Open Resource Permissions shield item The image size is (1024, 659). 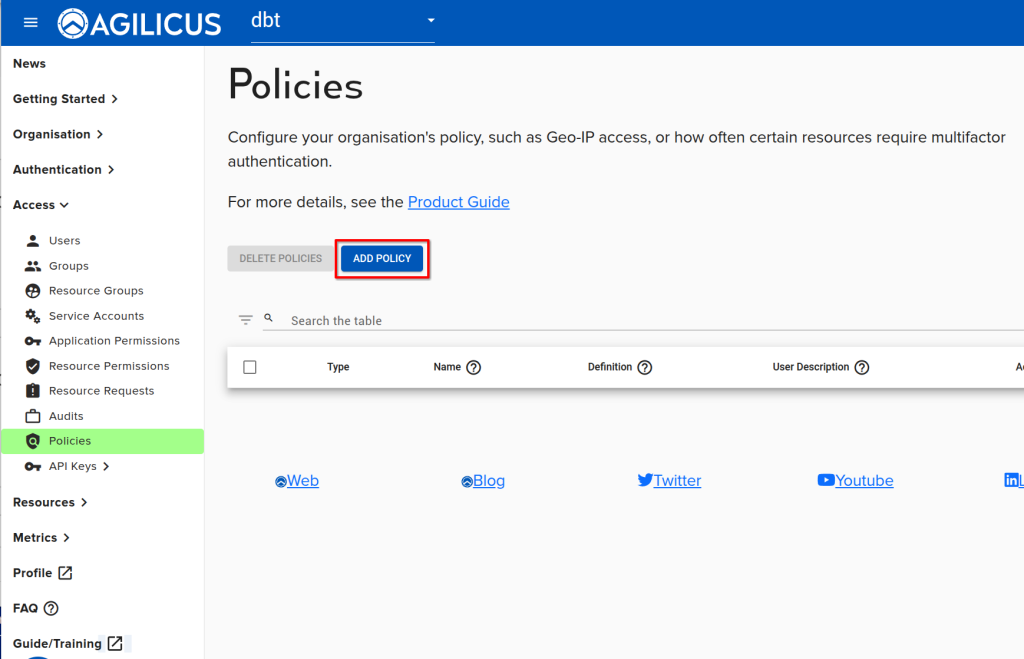point(108,366)
